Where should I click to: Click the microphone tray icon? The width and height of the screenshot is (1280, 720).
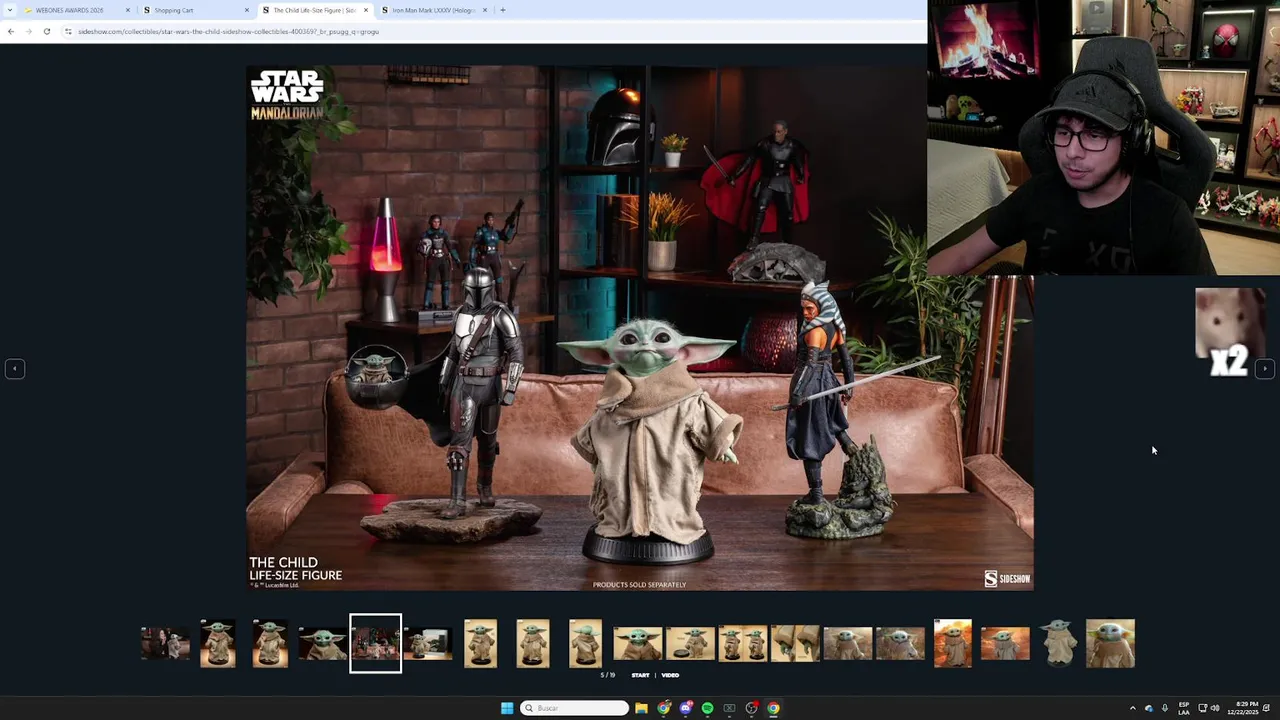point(1165,708)
